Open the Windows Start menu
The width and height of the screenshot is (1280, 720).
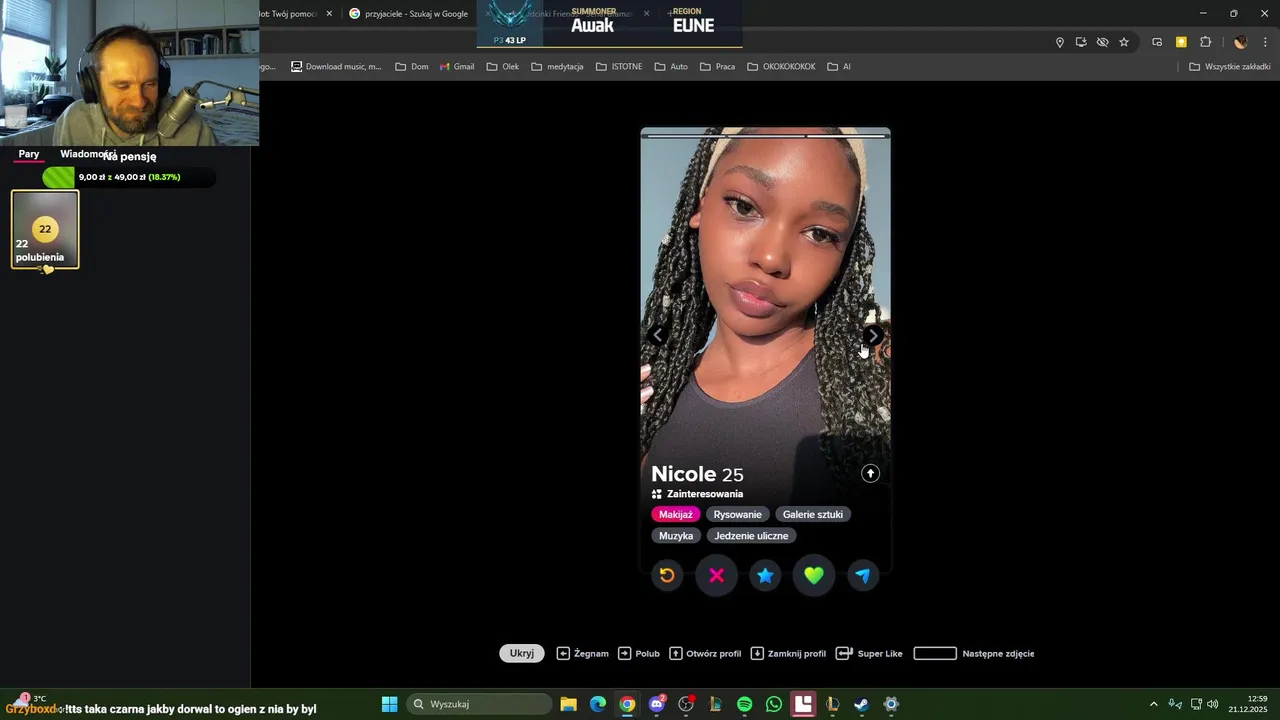pos(389,704)
